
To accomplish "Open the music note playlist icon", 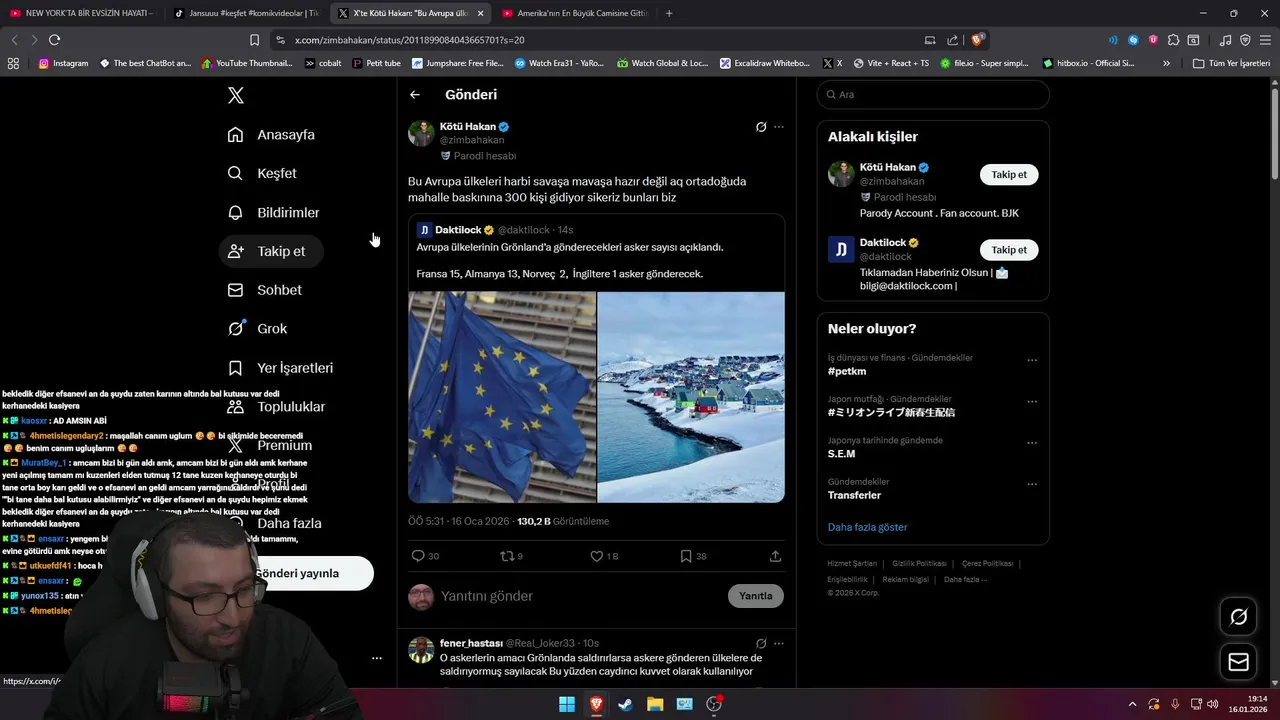I will coord(1225,40).
